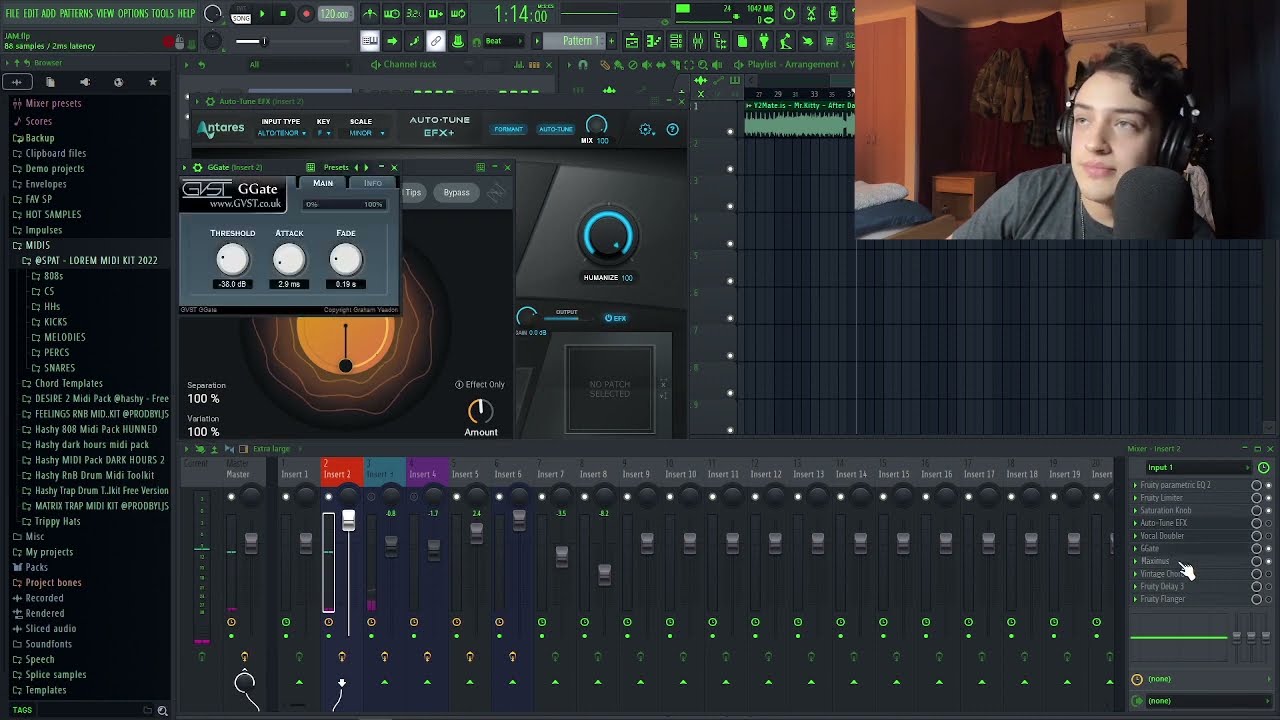
Task: Click the favorites star icon in browser
Action: tap(152, 82)
